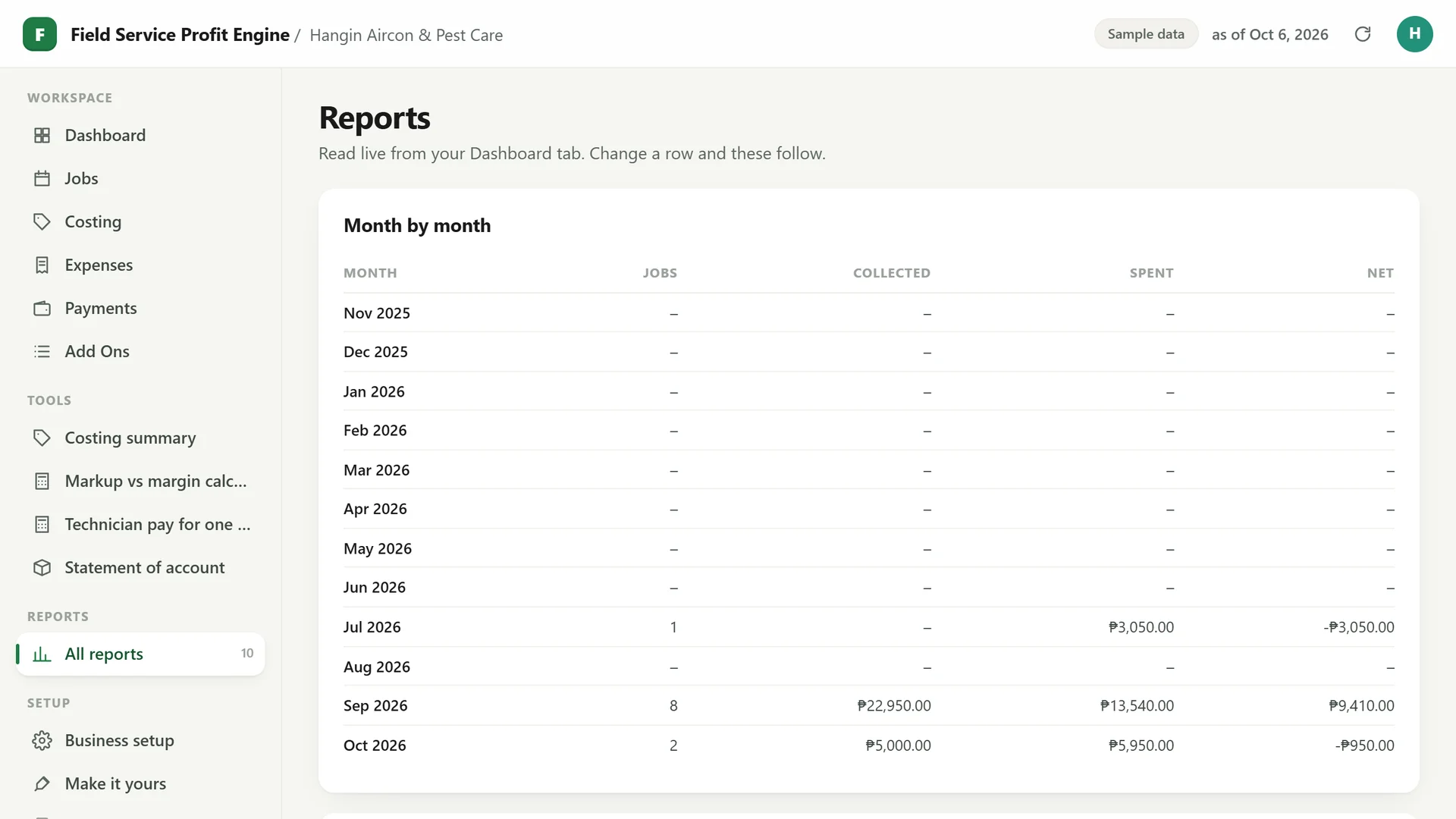The width and height of the screenshot is (1456, 819).
Task: Open Business setup
Action: coord(140,740)
